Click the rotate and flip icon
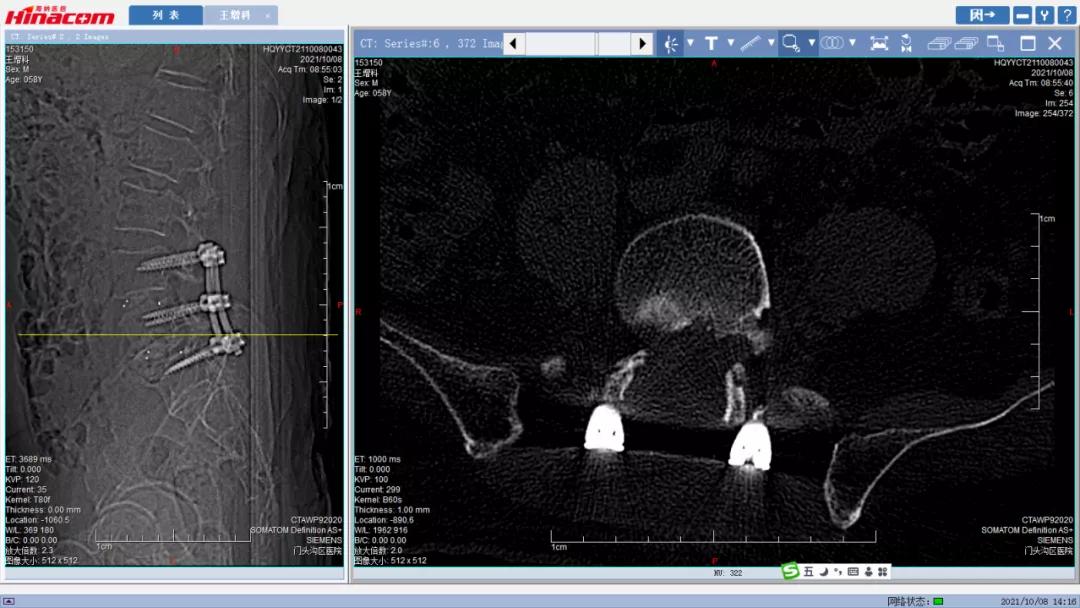 pyautogui.click(x=906, y=43)
